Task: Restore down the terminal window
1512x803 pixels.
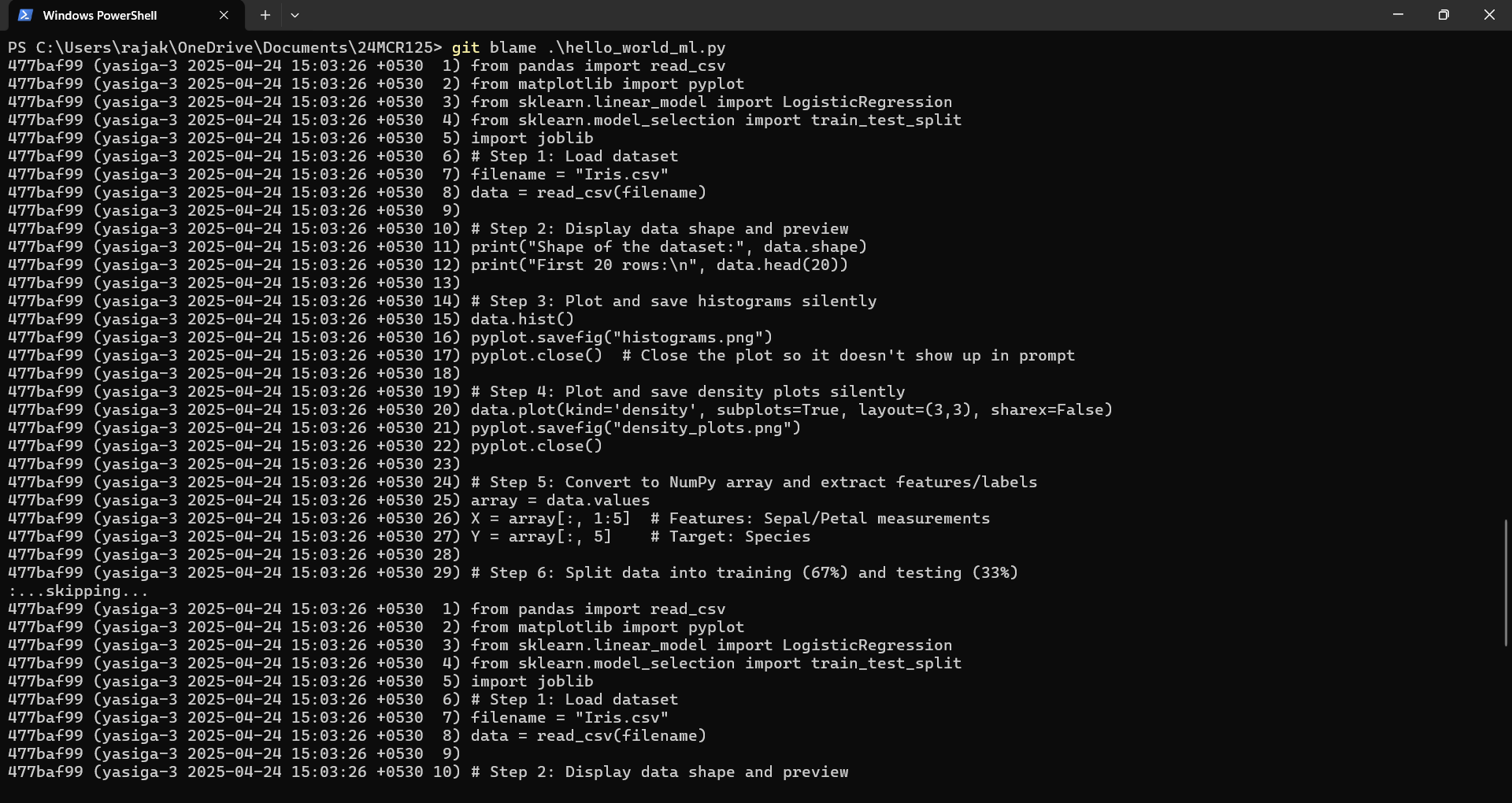Action: 1443,15
